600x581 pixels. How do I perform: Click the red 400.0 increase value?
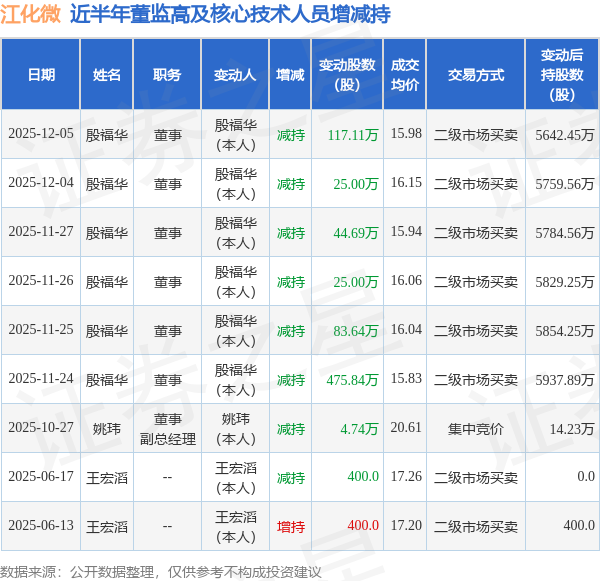click(363, 526)
